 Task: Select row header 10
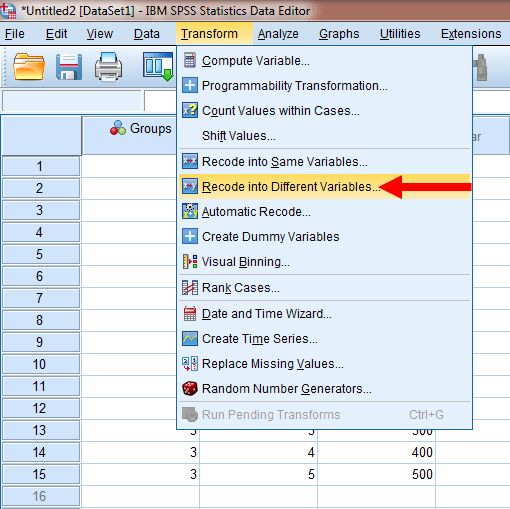click(x=41, y=364)
